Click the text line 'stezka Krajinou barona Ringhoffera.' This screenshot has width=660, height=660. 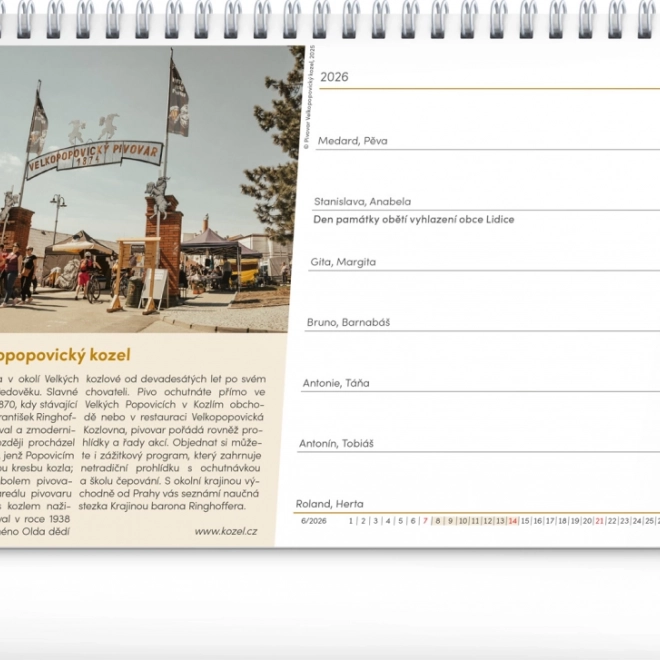click(x=162, y=506)
